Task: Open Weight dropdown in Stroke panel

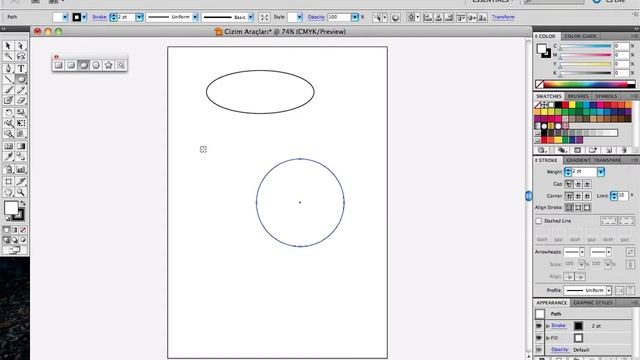Action: click(601, 172)
